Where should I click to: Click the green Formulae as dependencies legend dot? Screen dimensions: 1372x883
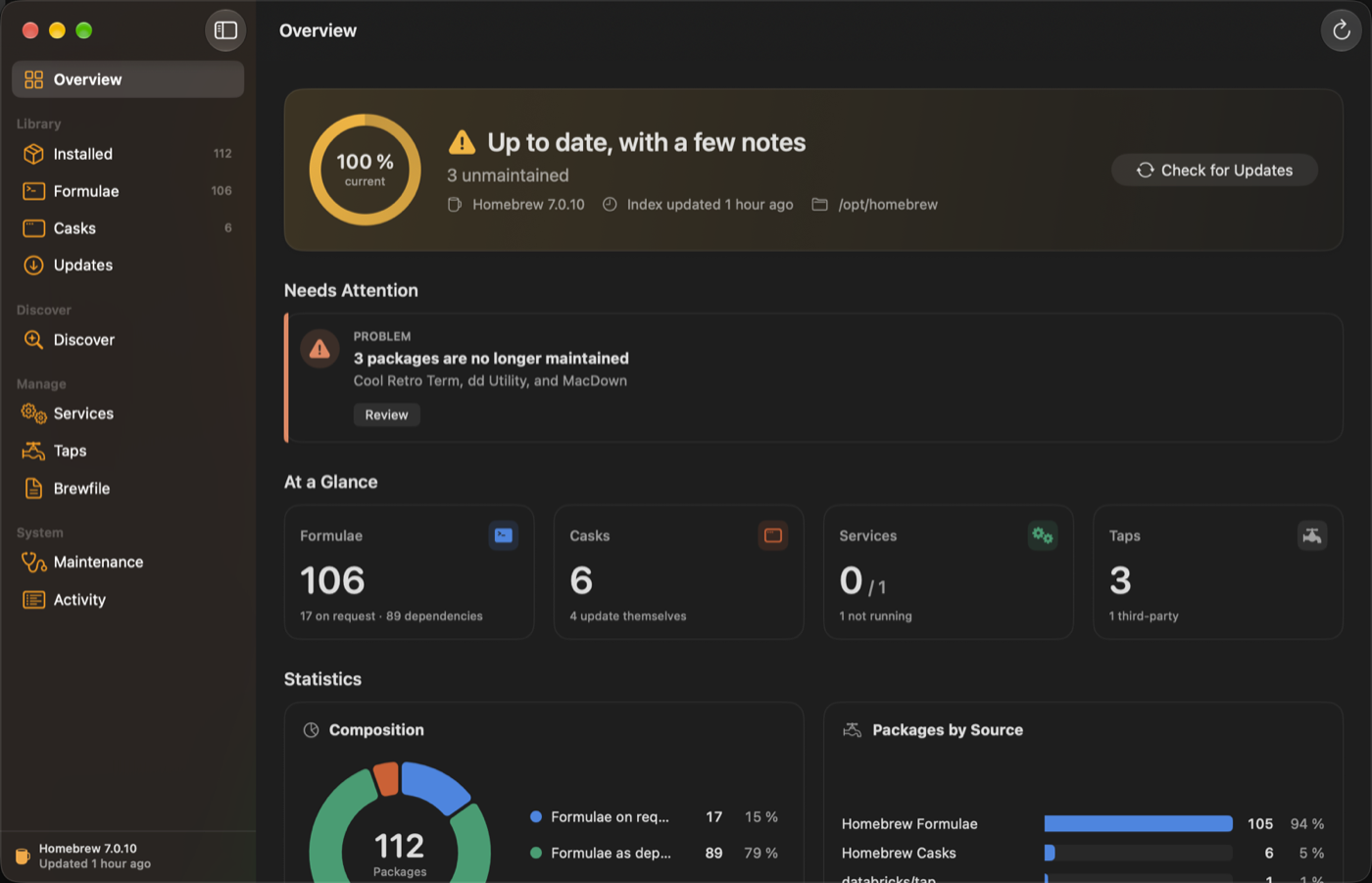click(536, 853)
